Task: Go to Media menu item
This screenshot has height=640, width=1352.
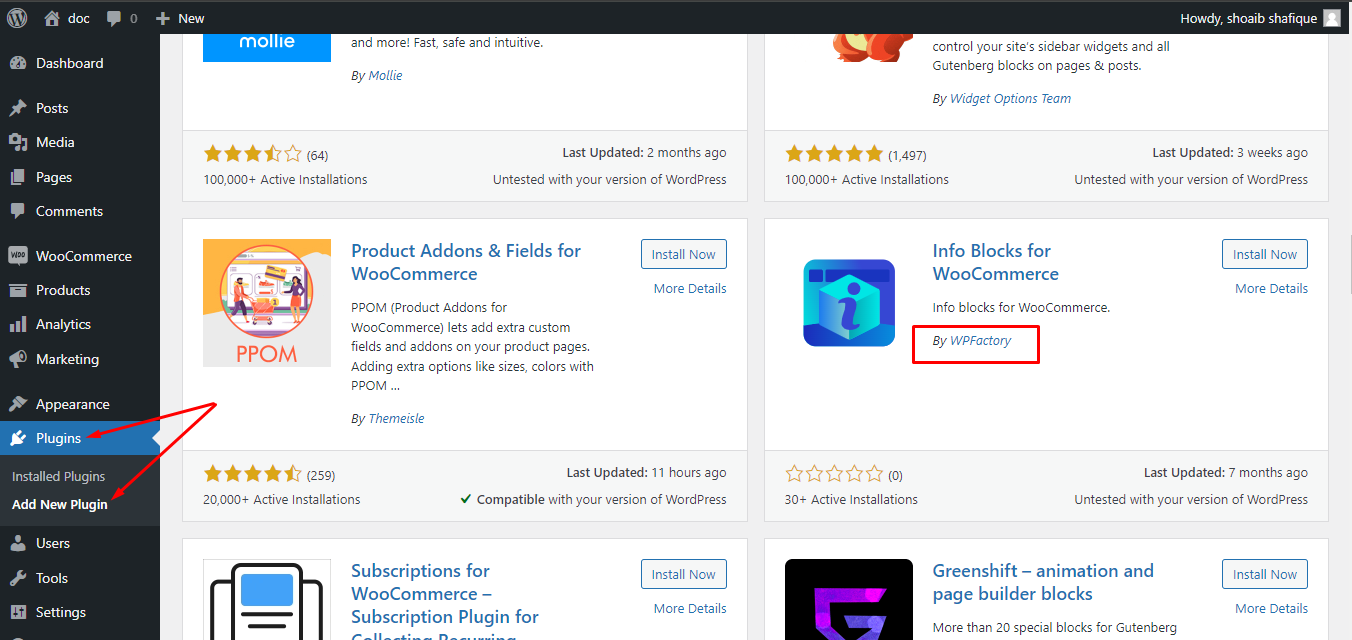Action: point(80,142)
